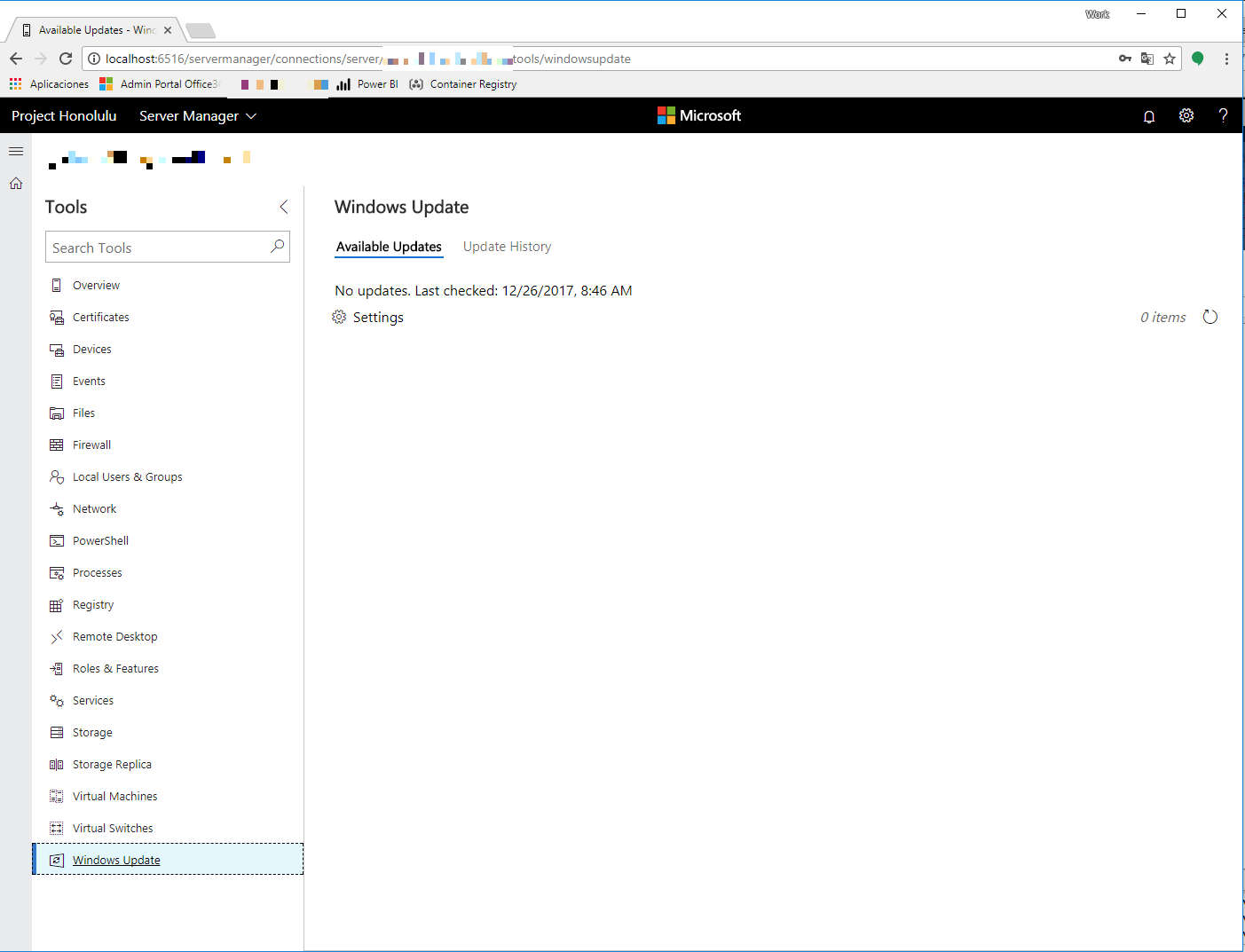Go to the home connections icon
The width and height of the screenshot is (1245, 952).
[x=16, y=183]
